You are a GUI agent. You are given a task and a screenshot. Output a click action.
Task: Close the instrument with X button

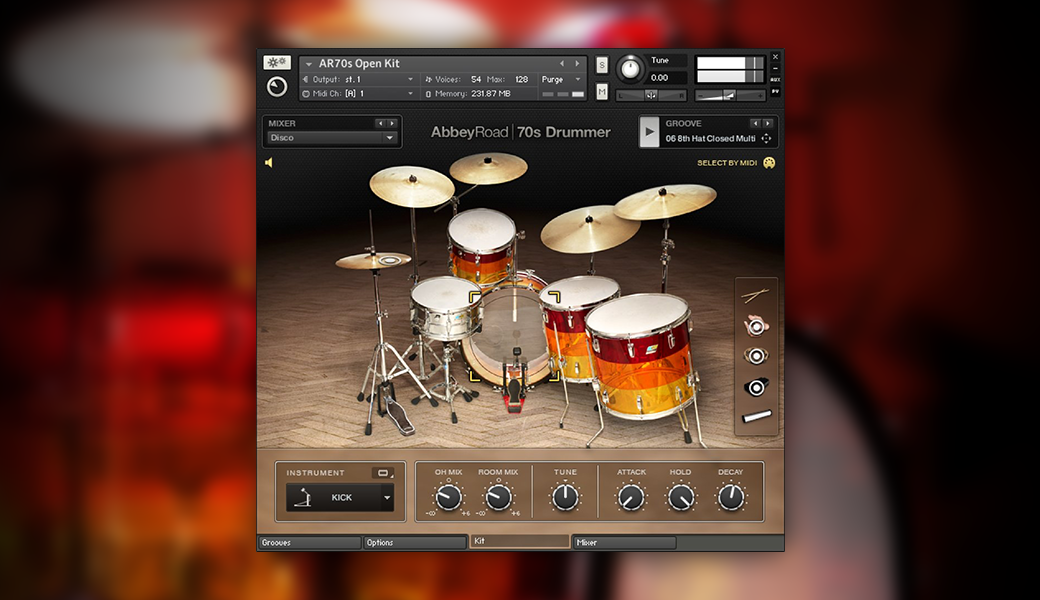click(775, 57)
